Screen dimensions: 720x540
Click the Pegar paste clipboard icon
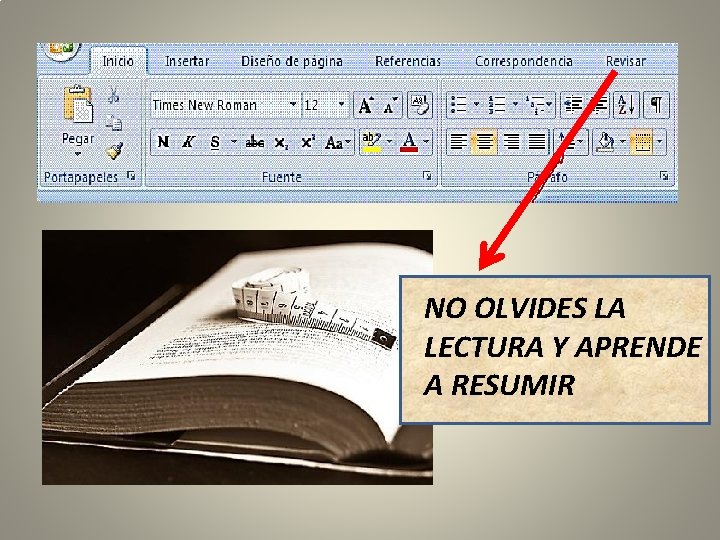click(x=78, y=104)
